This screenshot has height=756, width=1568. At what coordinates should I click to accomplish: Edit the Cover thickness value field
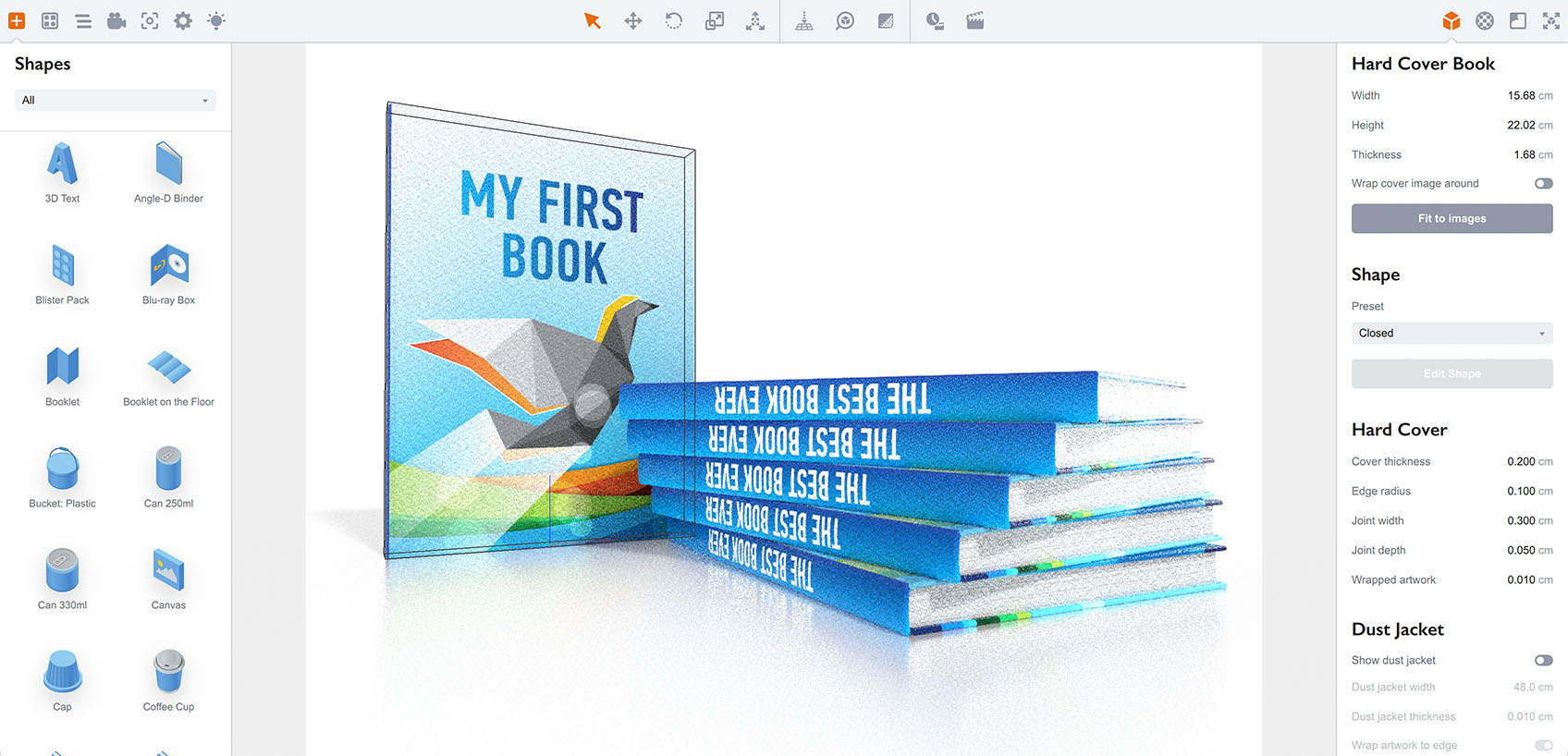(1521, 462)
